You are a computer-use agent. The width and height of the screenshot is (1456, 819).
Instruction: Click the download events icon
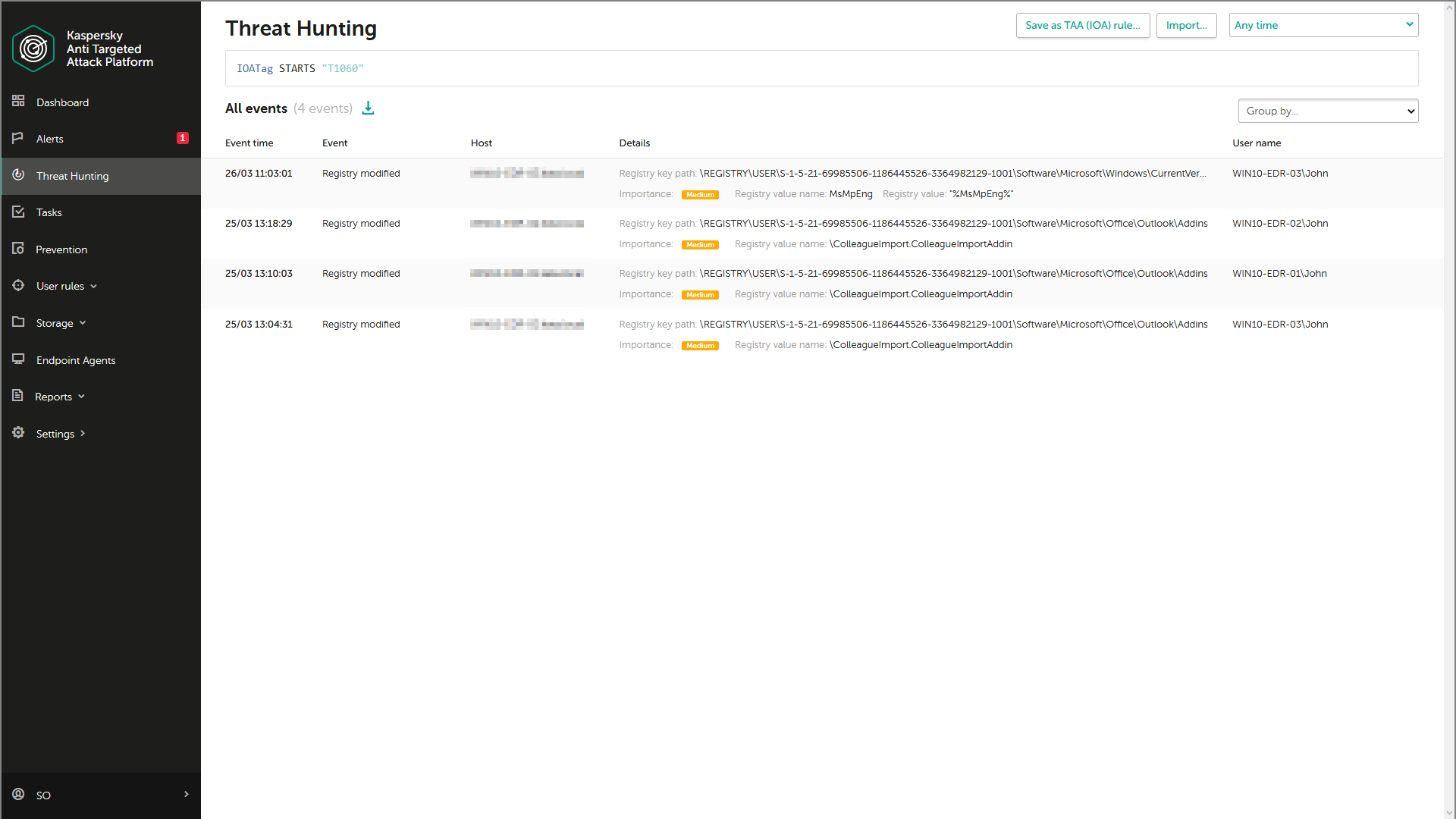click(368, 108)
